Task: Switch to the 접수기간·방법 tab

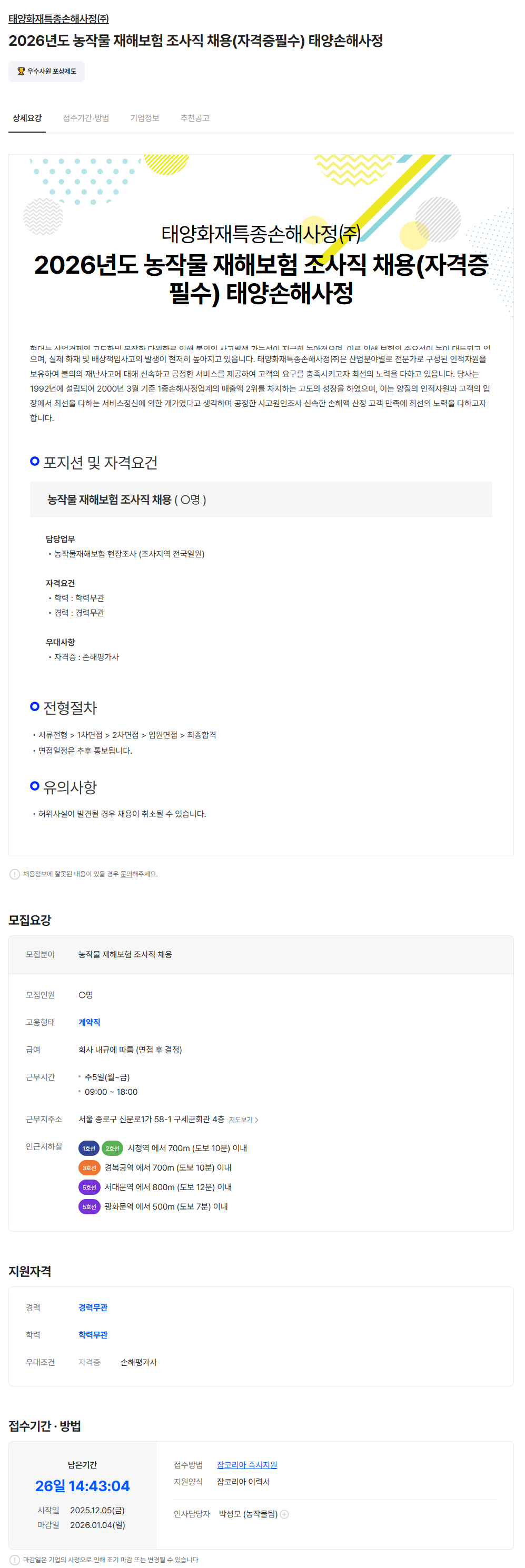Action: 86,118
